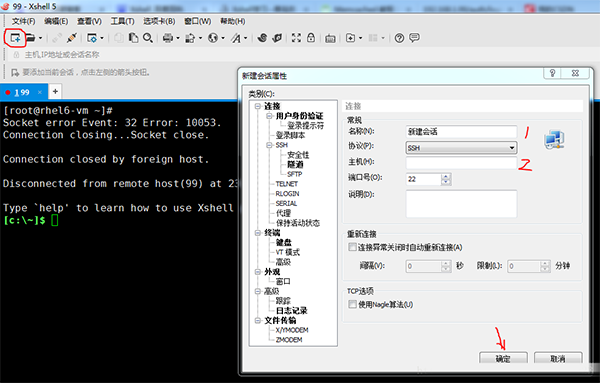Click the 取消 button
Viewport: 600px width, 383px height.
click(558, 358)
